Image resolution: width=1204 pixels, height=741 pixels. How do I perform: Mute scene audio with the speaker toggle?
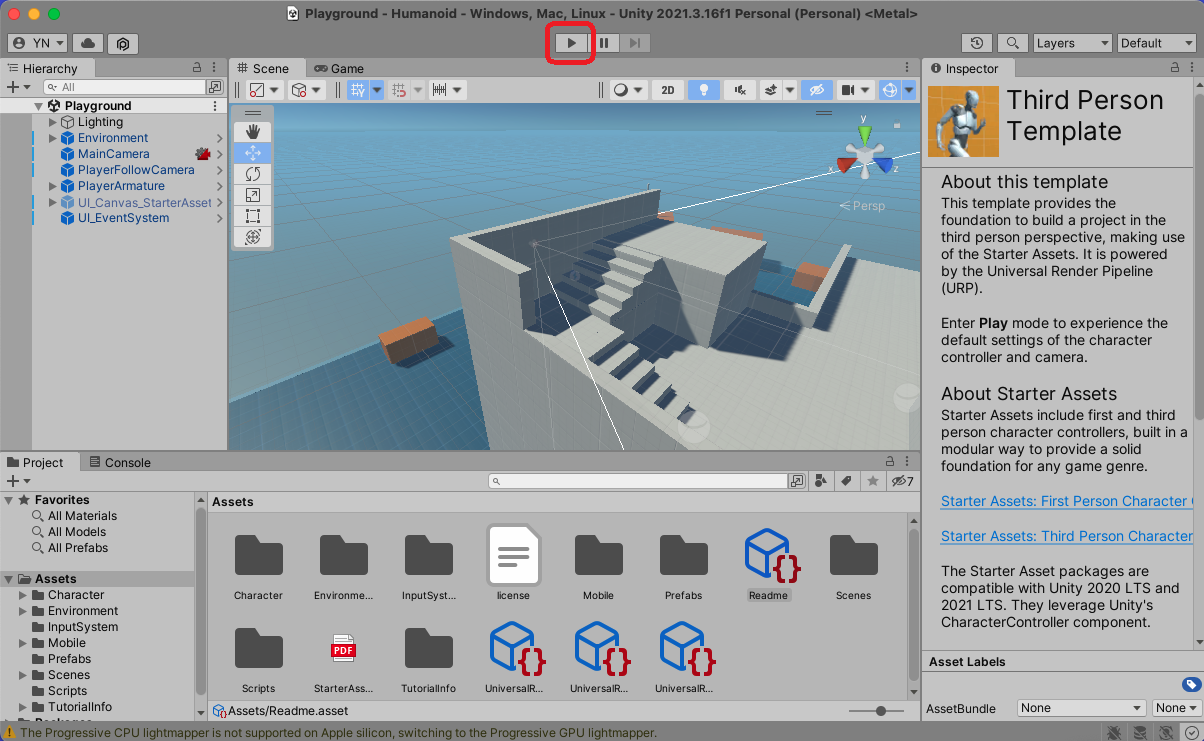[x=740, y=90]
